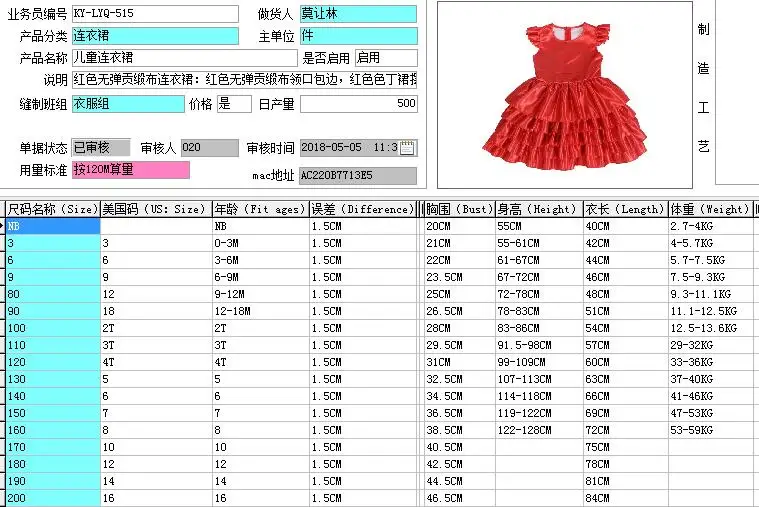The height and width of the screenshot is (507, 759).
Task: Click the age cell 0-3M
Action: 261,243
